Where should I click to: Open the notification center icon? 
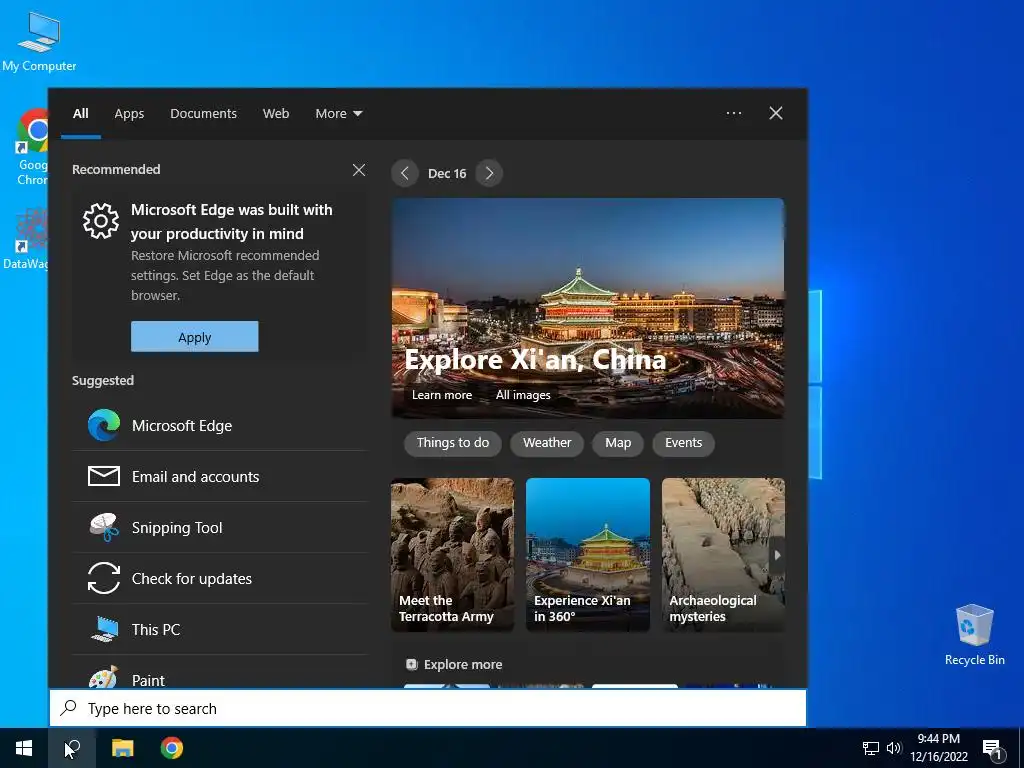point(992,748)
